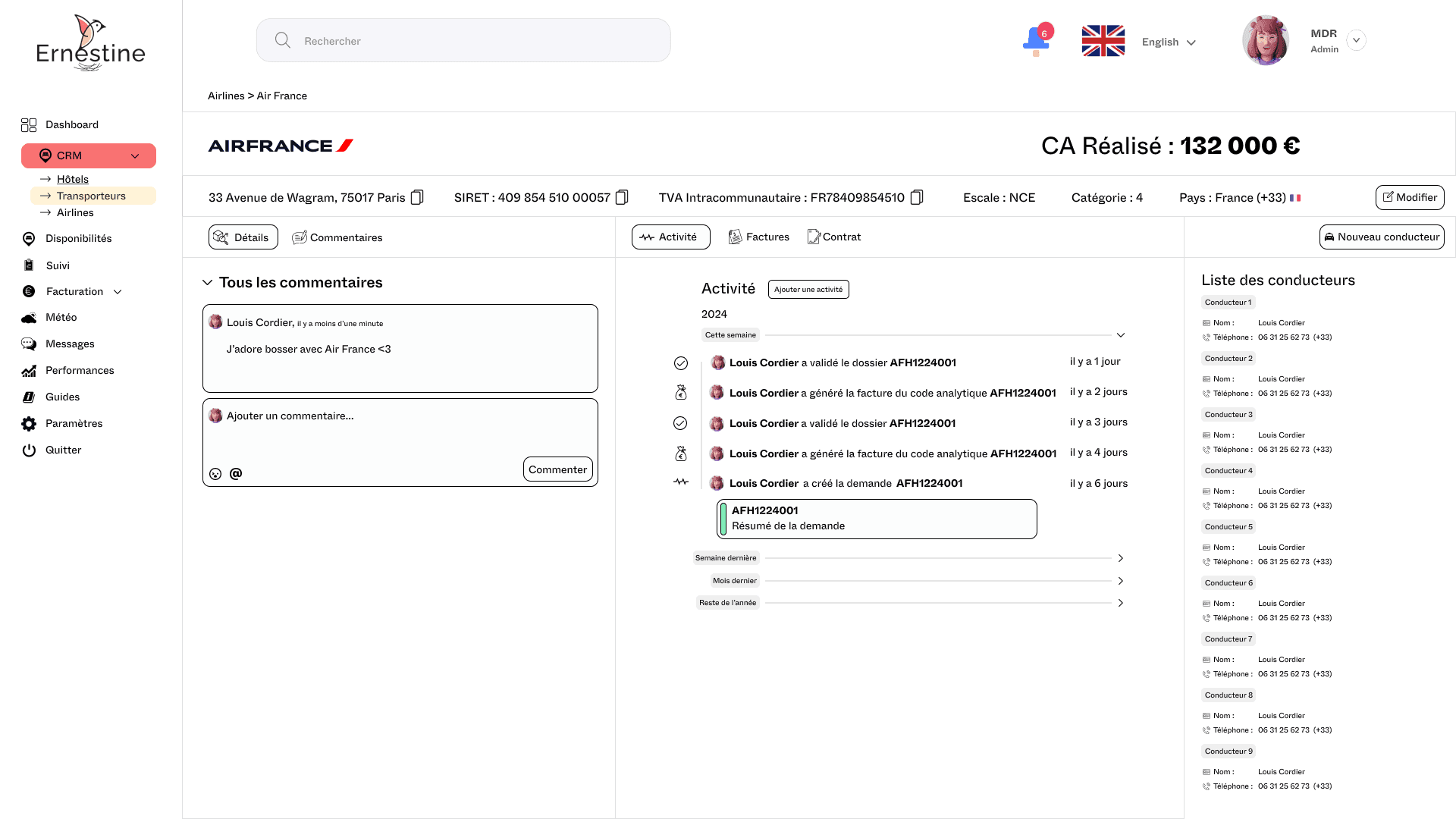Click the Hôtels link in the CRM submenu

click(73, 180)
